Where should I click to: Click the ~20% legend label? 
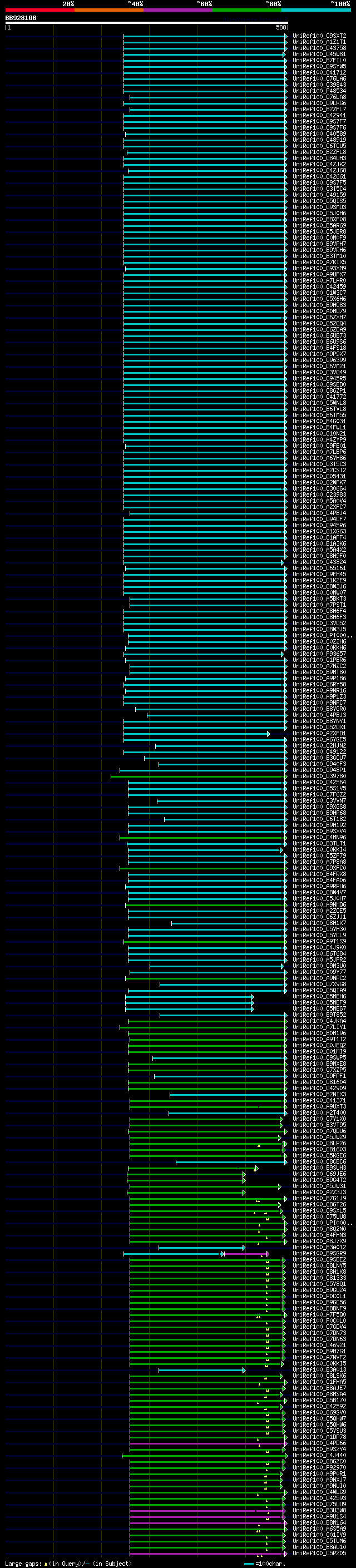68,4
